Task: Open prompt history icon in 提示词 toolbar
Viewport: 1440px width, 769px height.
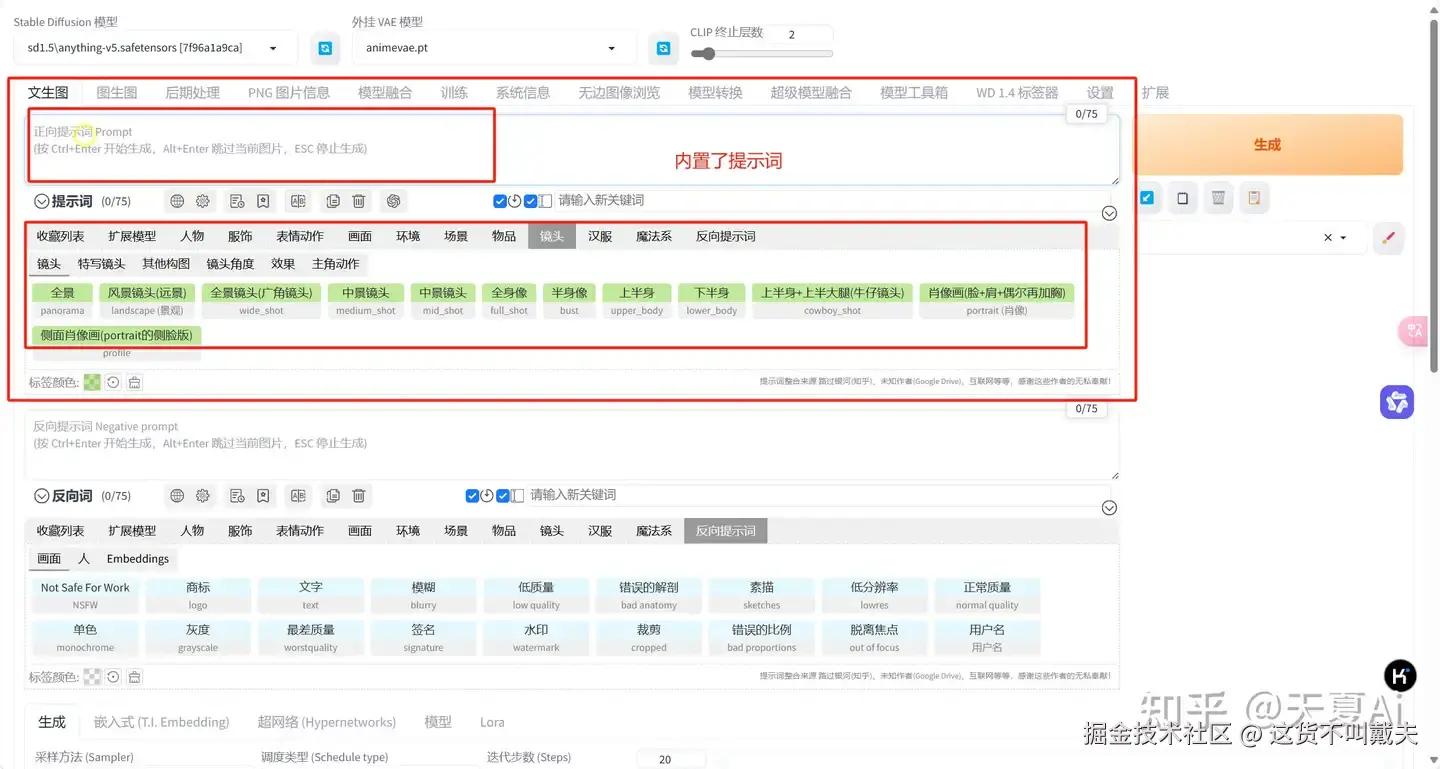Action: pyautogui.click(x=237, y=201)
